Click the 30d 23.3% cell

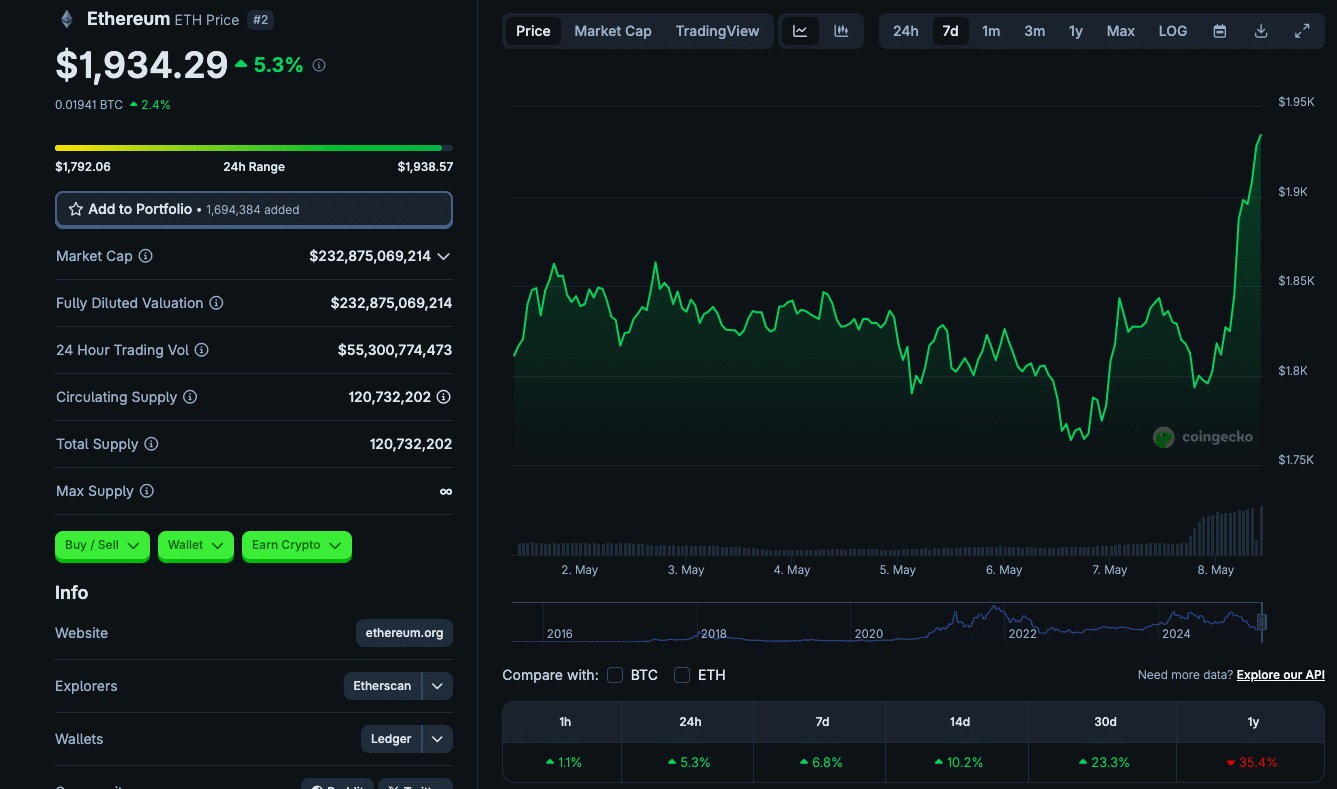pos(1105,762)
